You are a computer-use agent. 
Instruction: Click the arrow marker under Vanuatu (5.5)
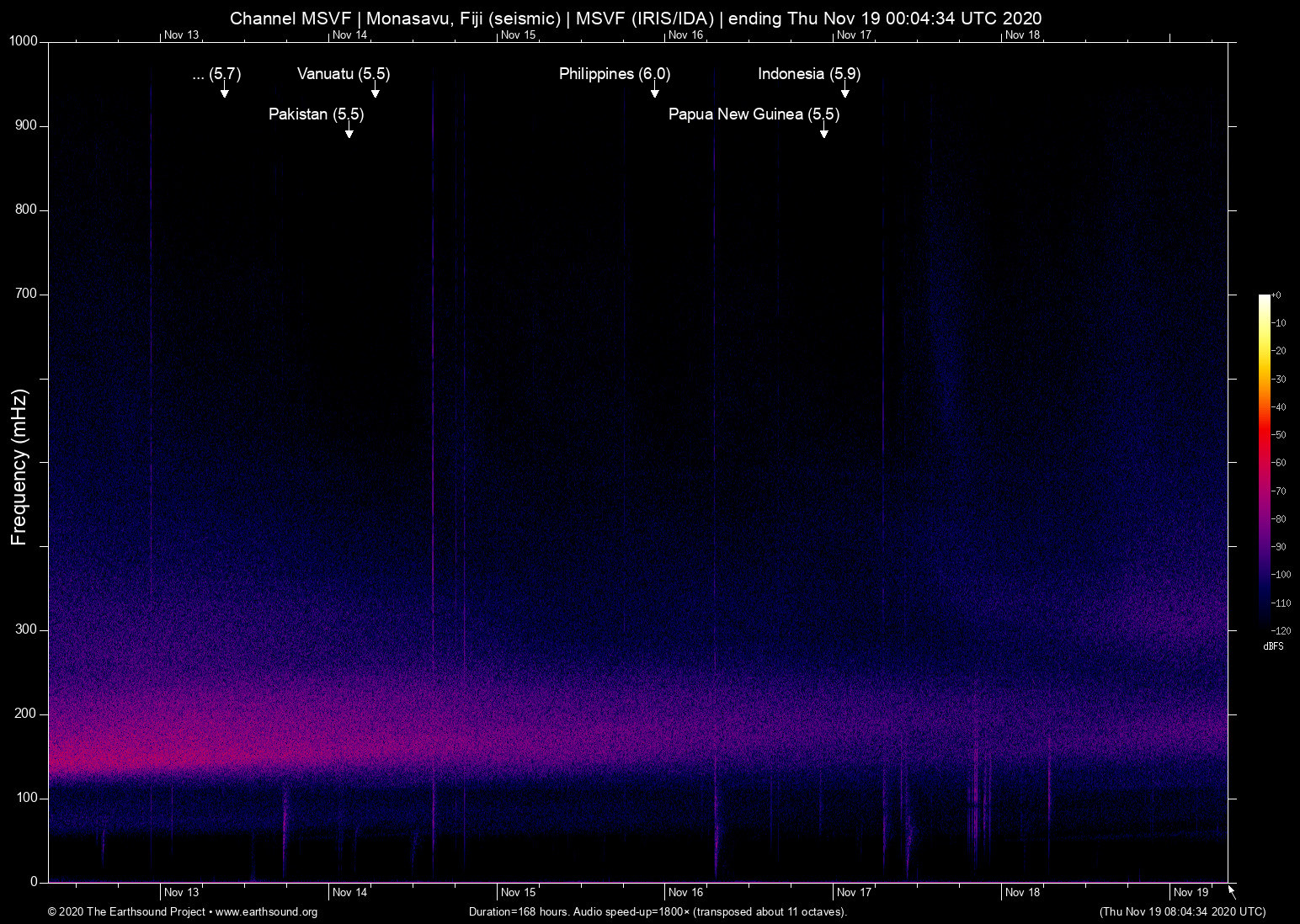[x=376, y=90]
